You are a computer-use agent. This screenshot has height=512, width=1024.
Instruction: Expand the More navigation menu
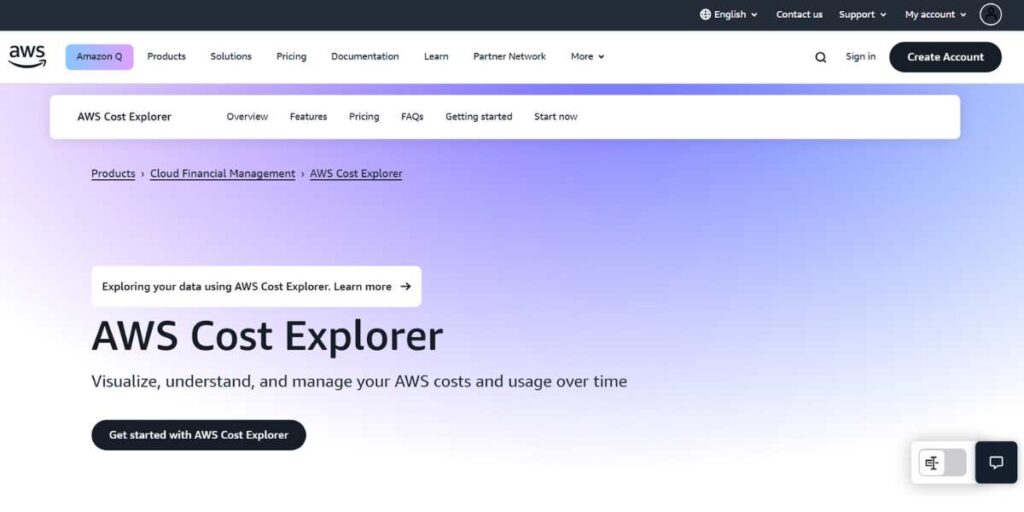587,57
